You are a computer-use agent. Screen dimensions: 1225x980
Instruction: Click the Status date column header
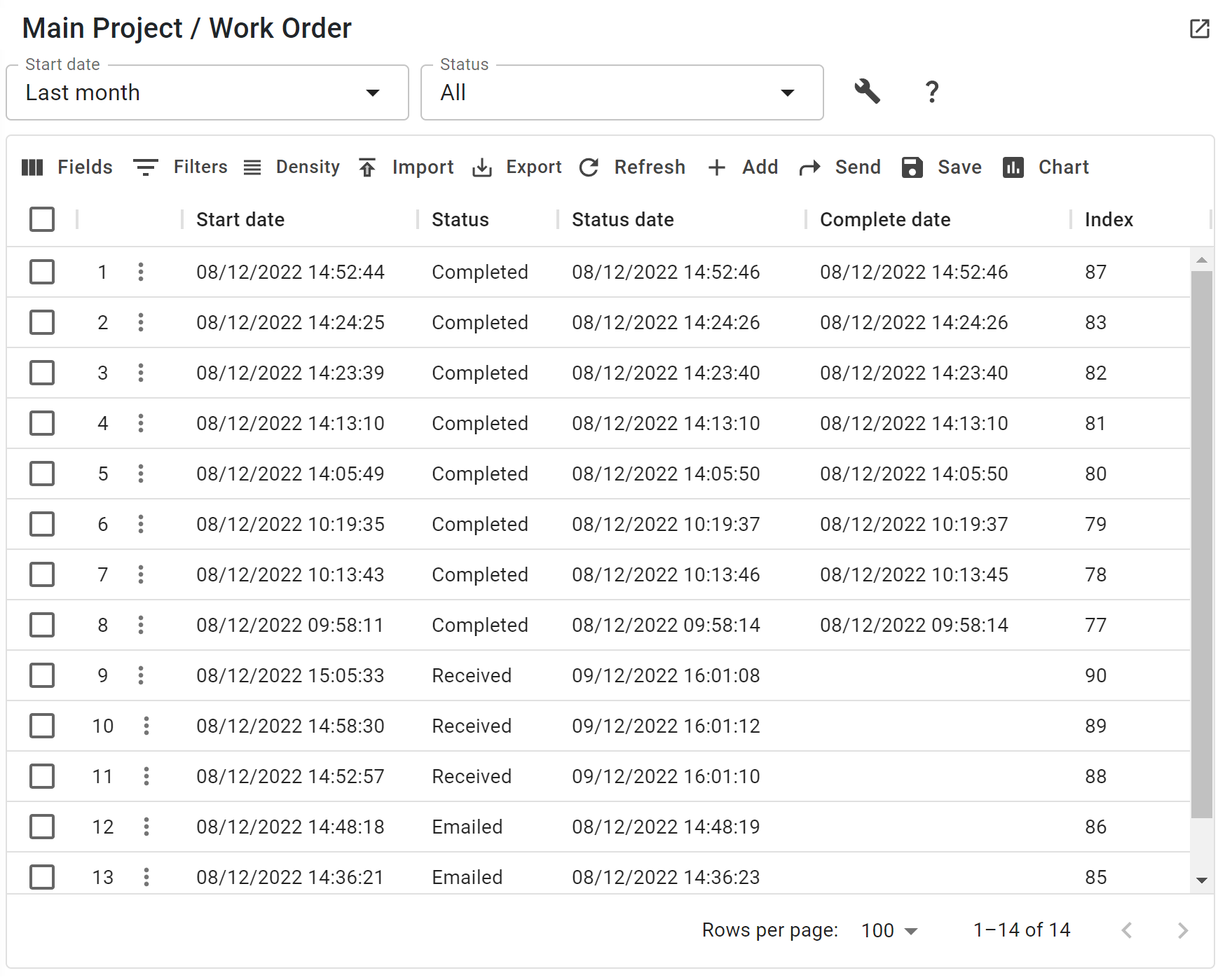tap(622, 219)
